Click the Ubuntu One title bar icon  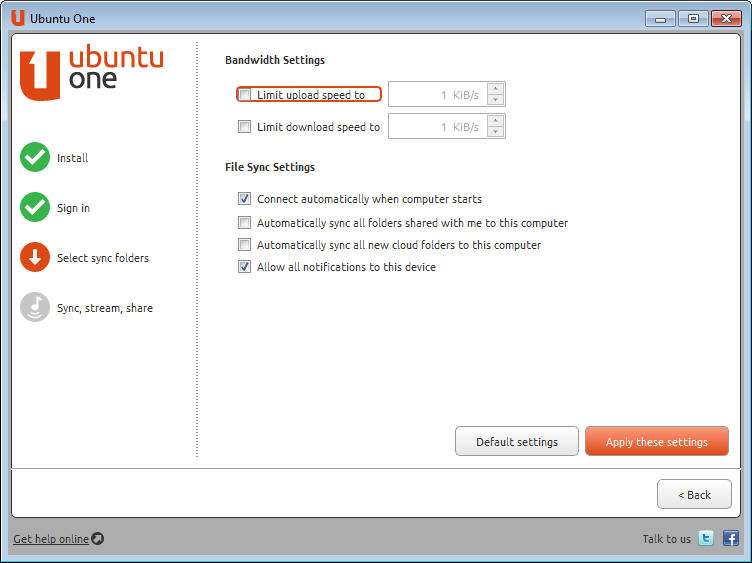click(x=18, y=18)
